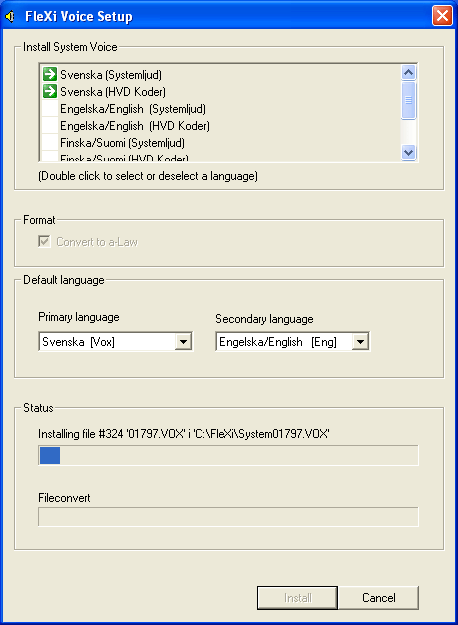This screenshot has width=458, height=625.
Task: Click the speaker icon in the title bar
Action: tap(10, 16)
